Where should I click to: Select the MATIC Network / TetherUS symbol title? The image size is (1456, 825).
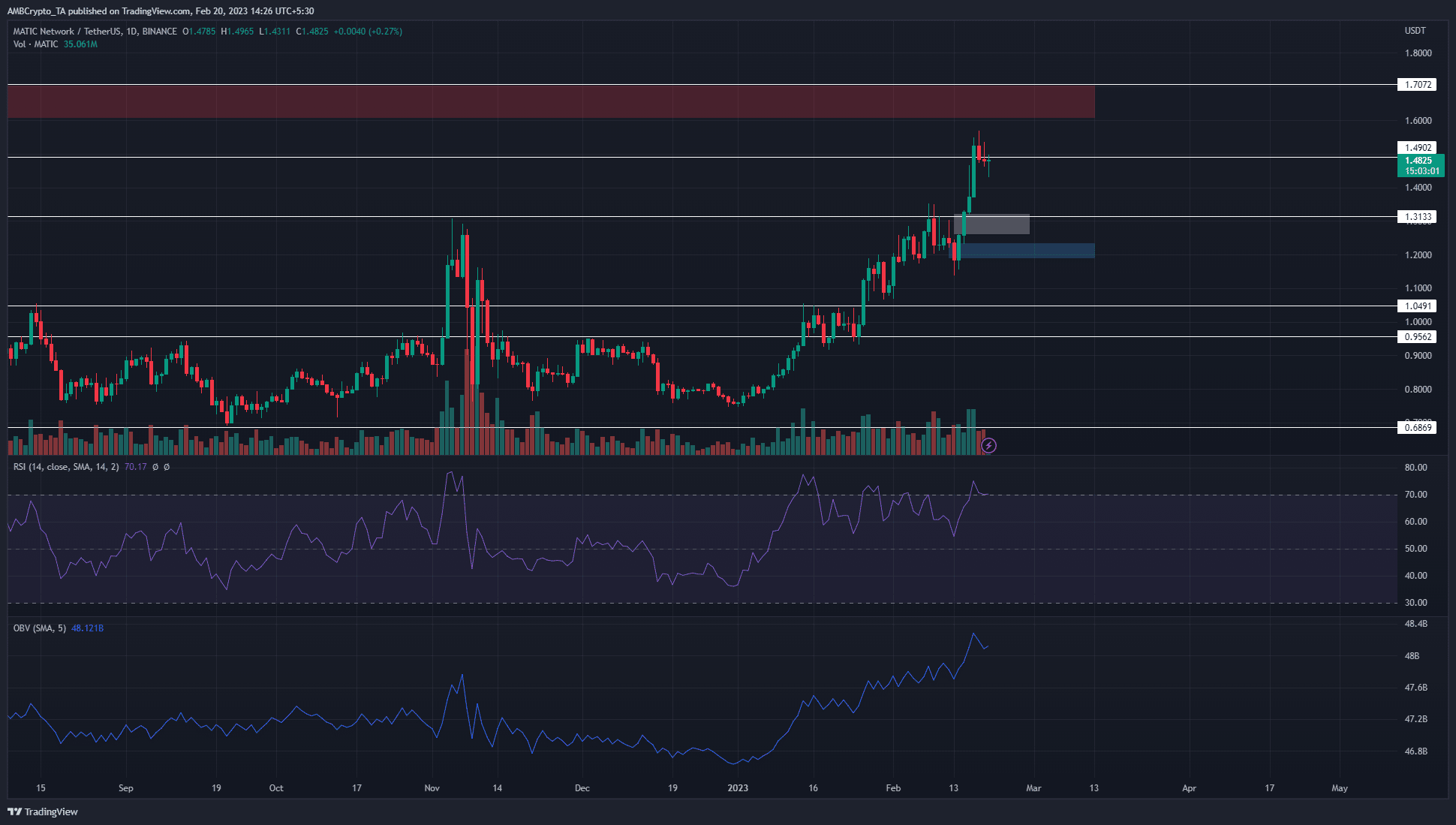pyautogui.click(x=68, y=32)
